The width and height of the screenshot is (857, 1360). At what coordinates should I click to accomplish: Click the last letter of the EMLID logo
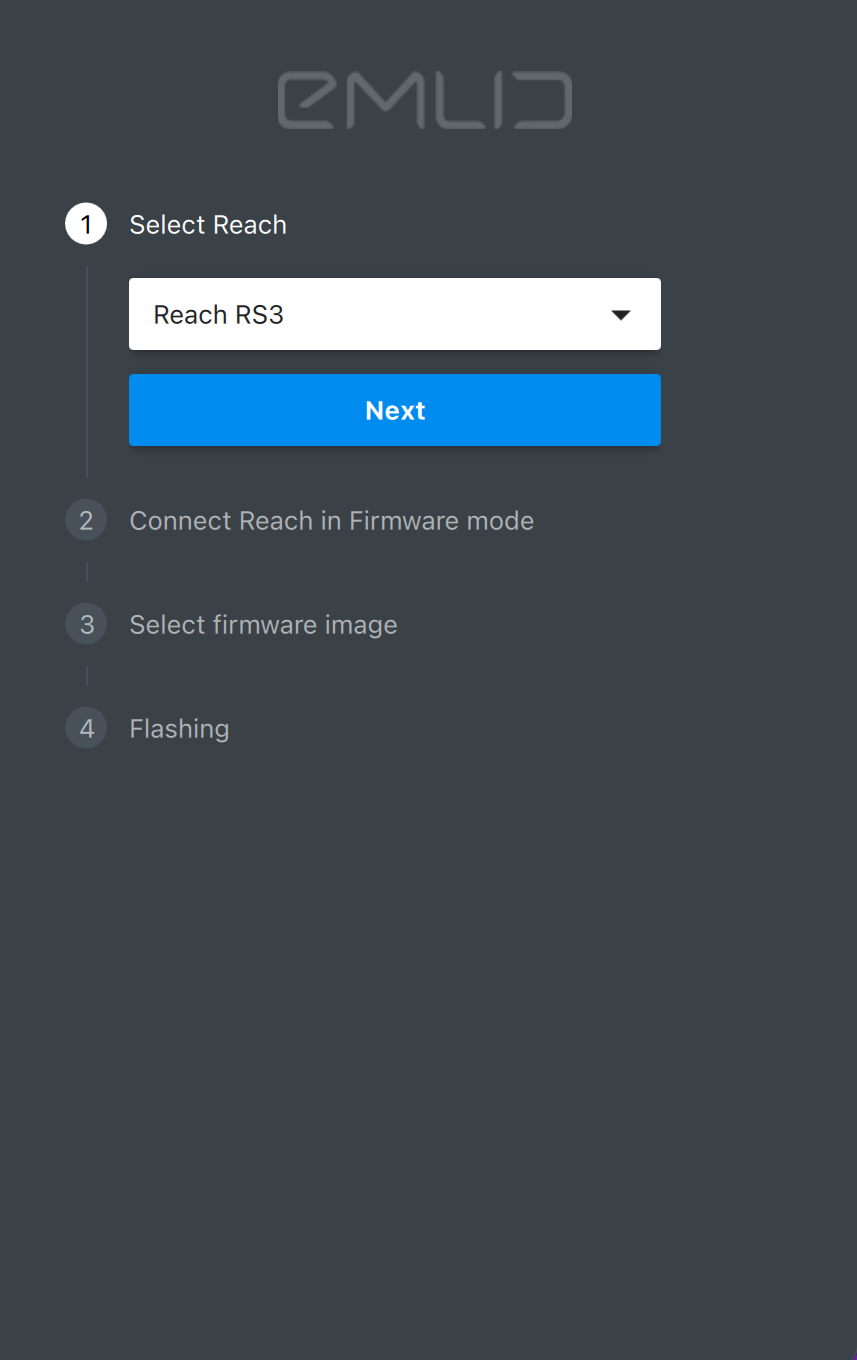[545, 100]
